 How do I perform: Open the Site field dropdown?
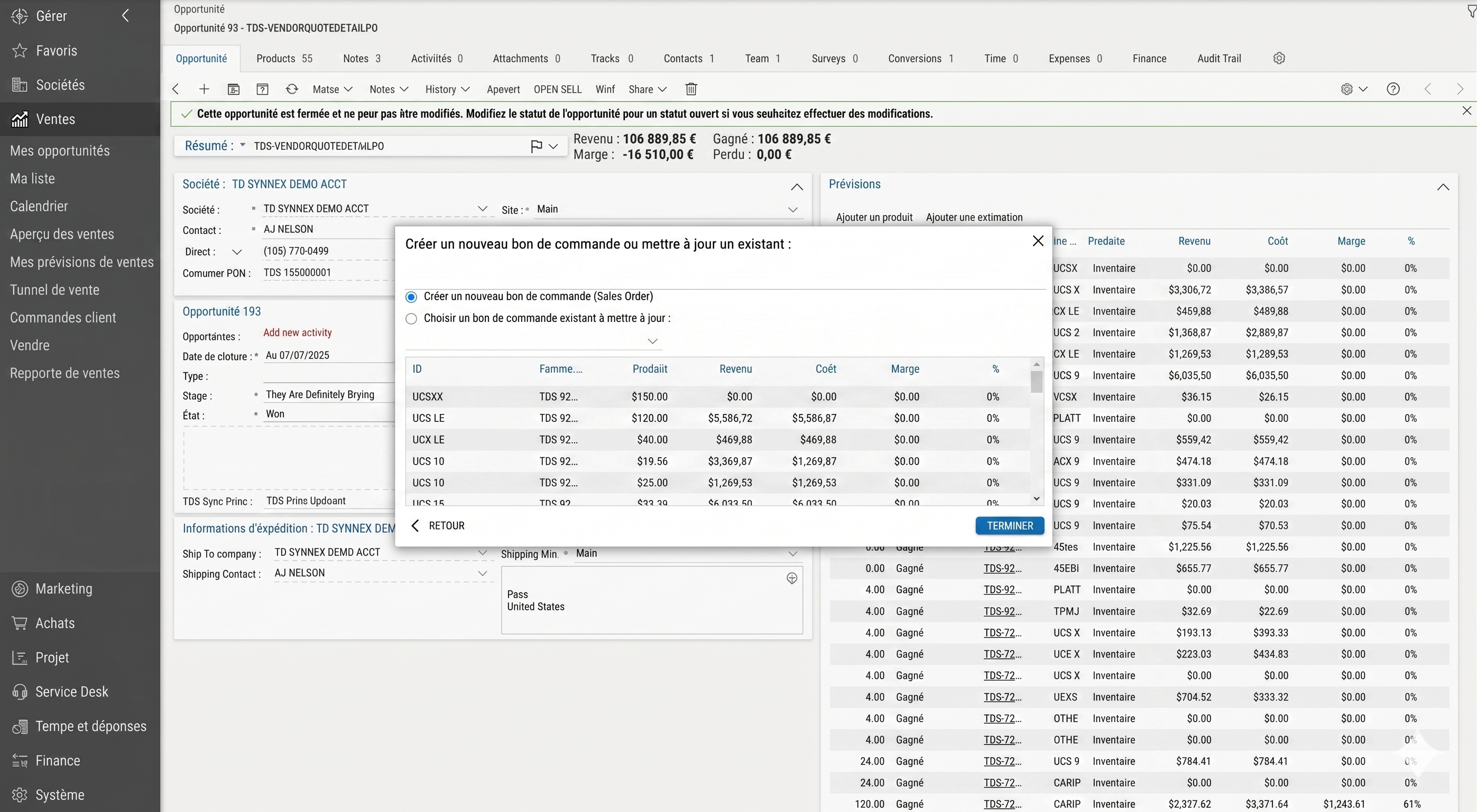(x=793, y=209)
